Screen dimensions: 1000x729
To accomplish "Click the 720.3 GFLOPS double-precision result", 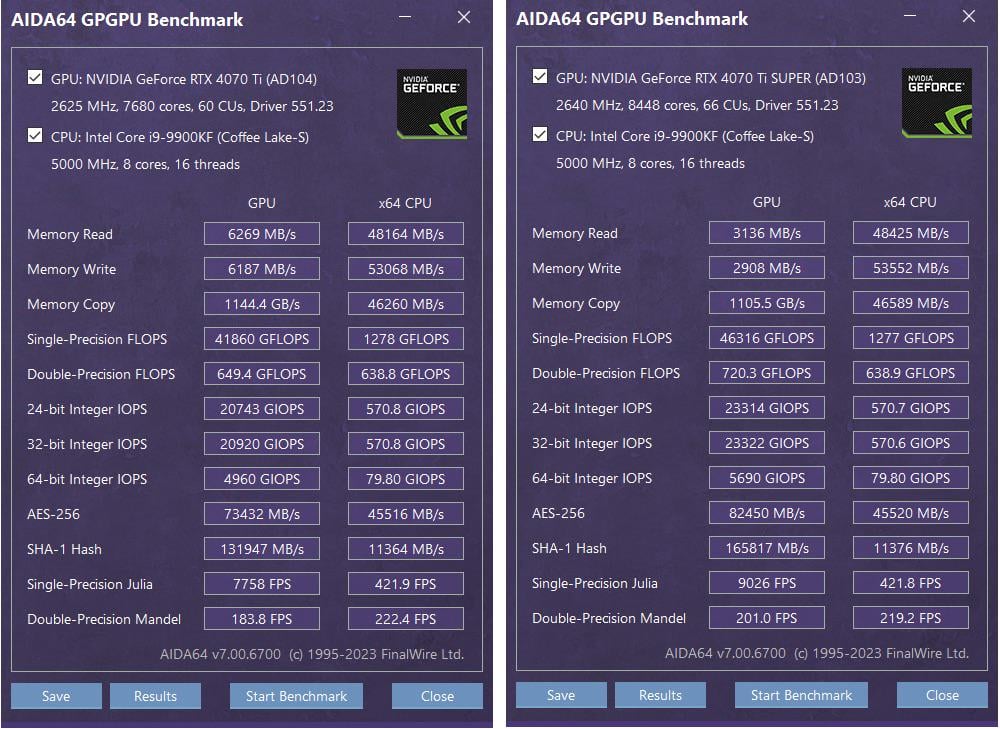I will [x=767, y=372].
